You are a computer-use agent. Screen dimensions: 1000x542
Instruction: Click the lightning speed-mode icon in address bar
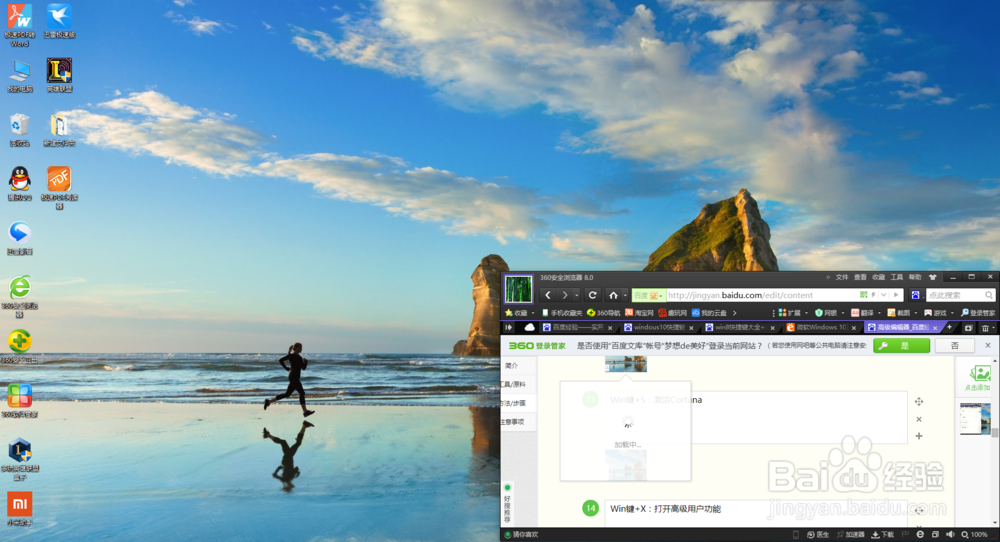click(x=873, y=295)
